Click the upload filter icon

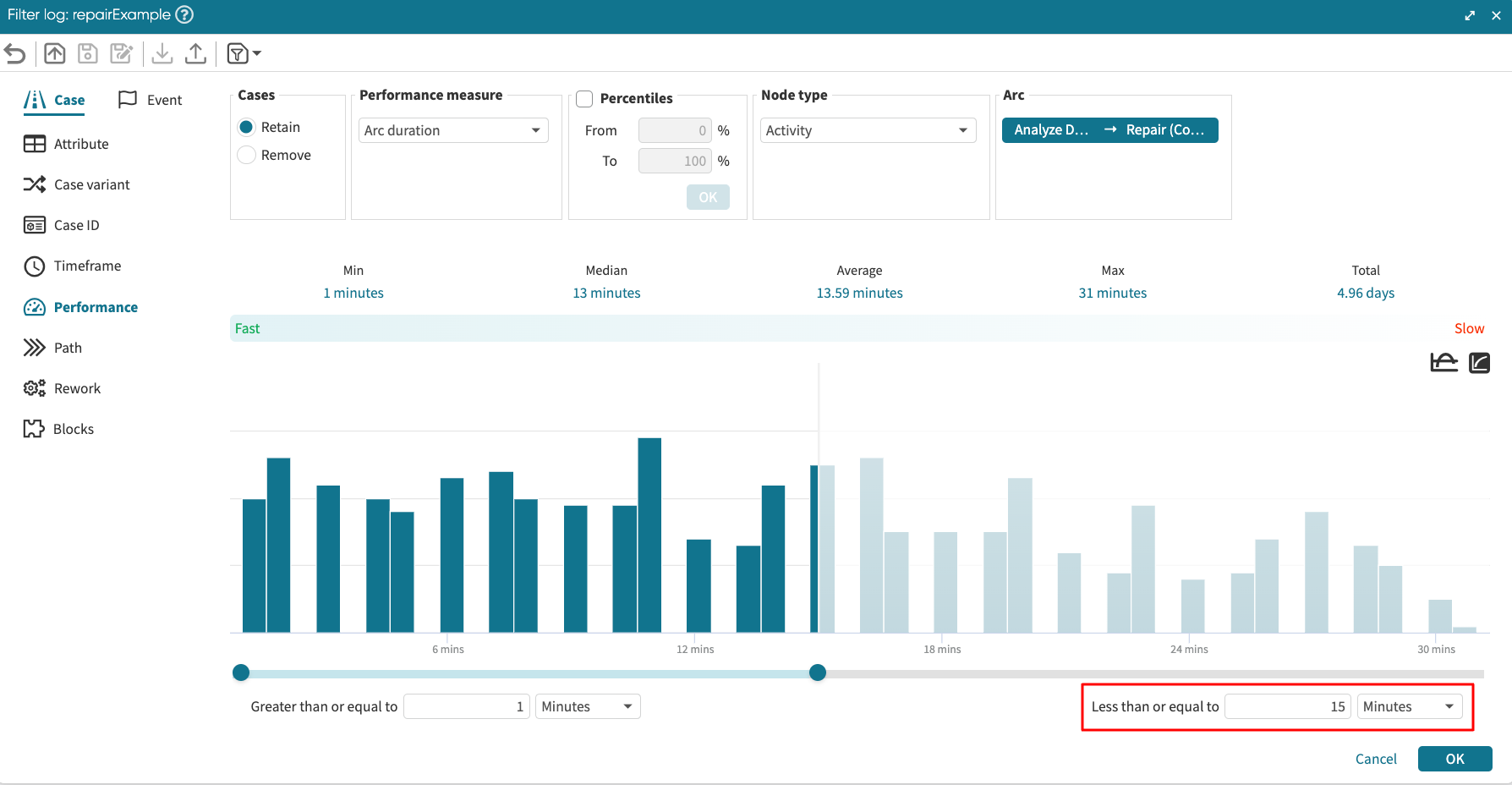coord(195,54)
